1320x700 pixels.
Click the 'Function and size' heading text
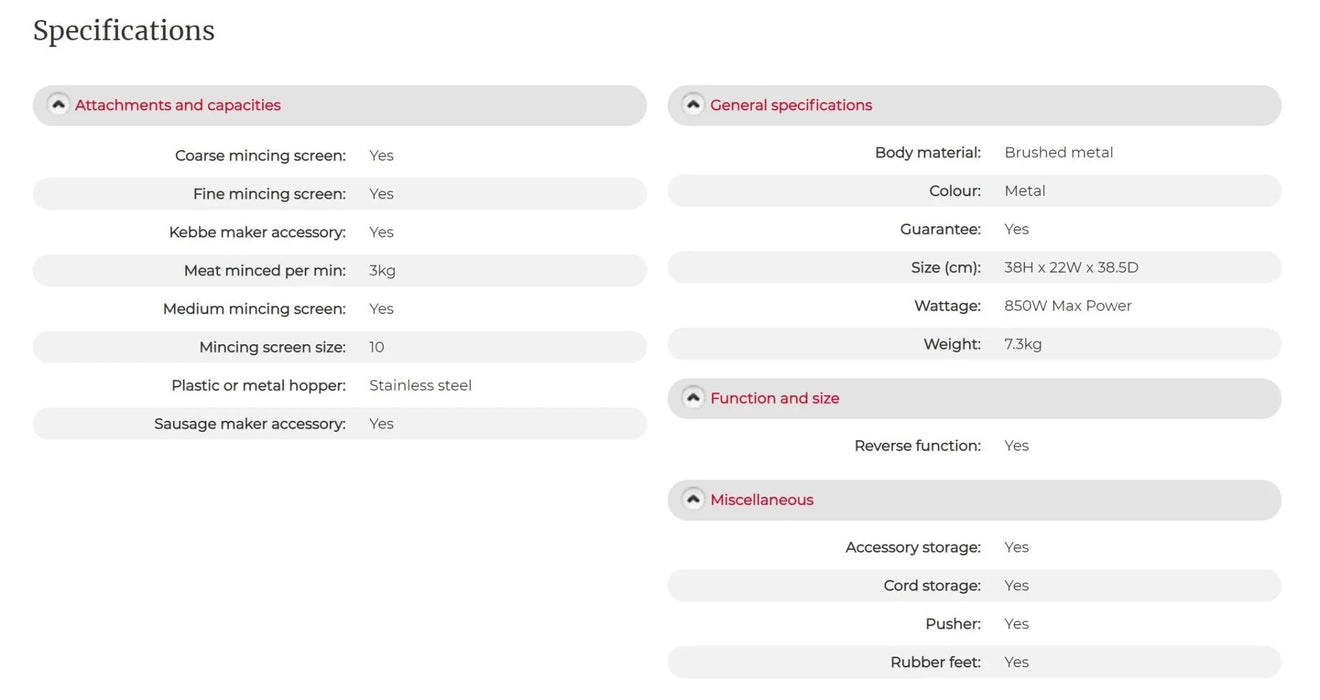(774, 398)
